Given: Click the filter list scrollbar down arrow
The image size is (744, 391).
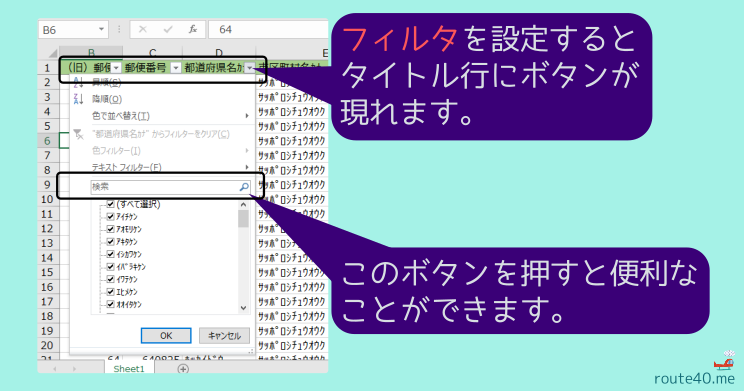Looking at the screenshot, I should coord(243,308).
